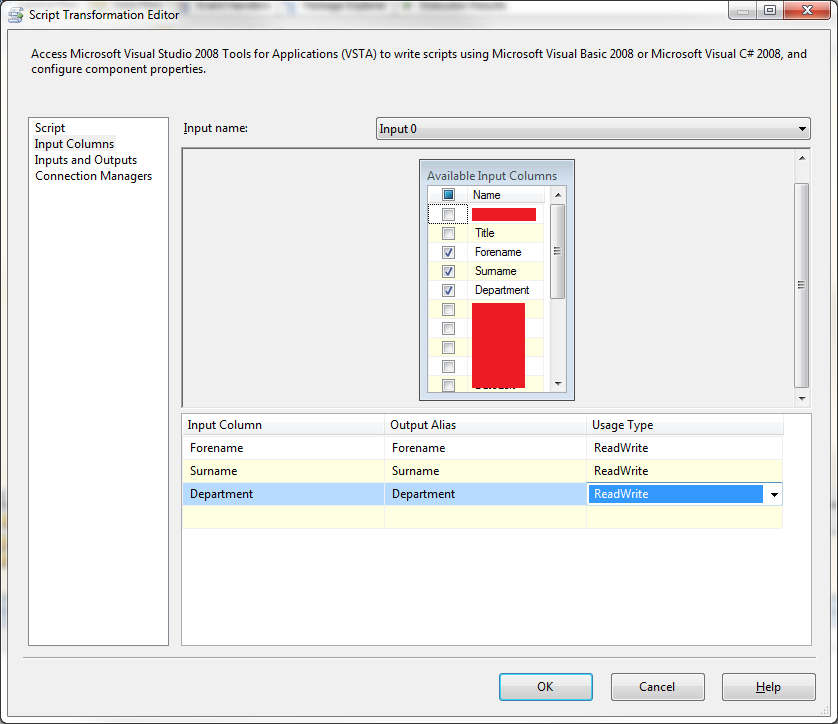Click the Name column header
The image size is (838, 724).
click(x=505, y=195)
